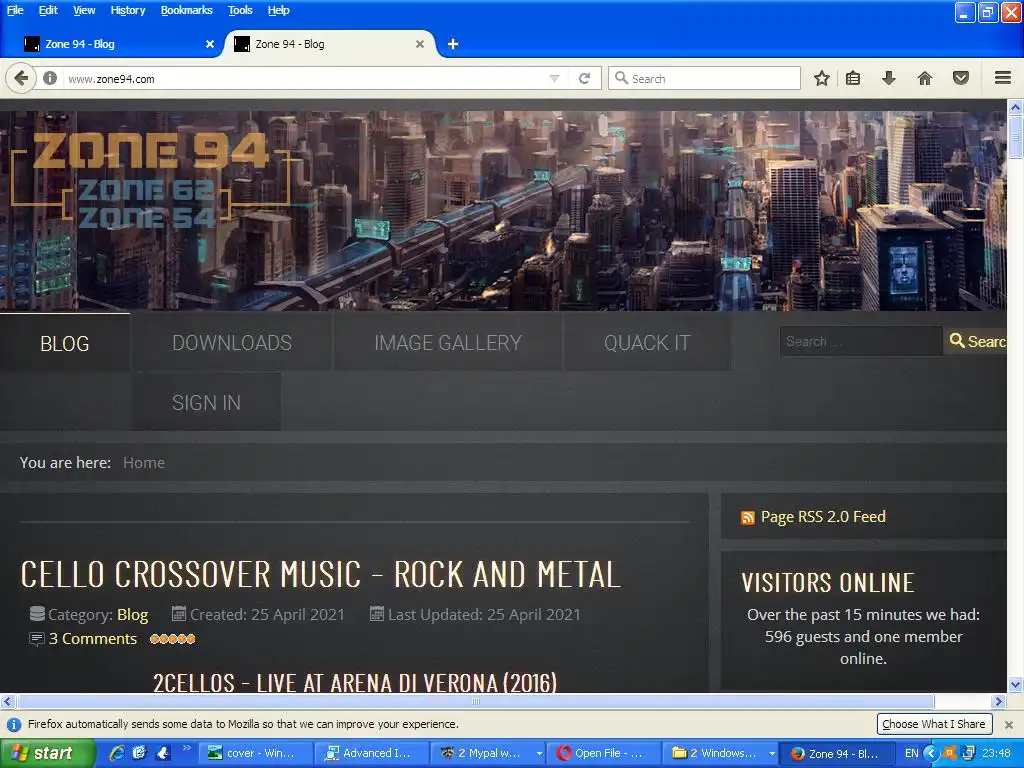Switch to Zone 94 - Bl... taskbar button
This screenshot has width=1024, height=768.
(837, 753)
